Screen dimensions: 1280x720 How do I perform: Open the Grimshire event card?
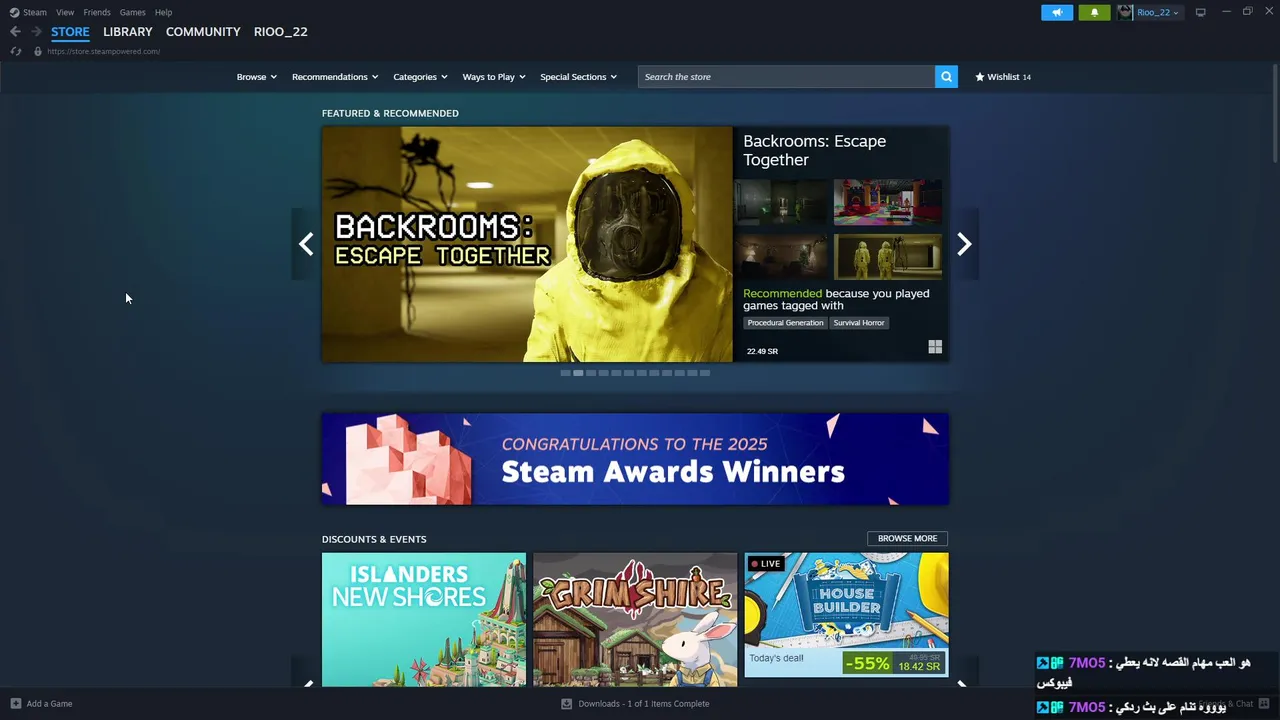[635, 620]
